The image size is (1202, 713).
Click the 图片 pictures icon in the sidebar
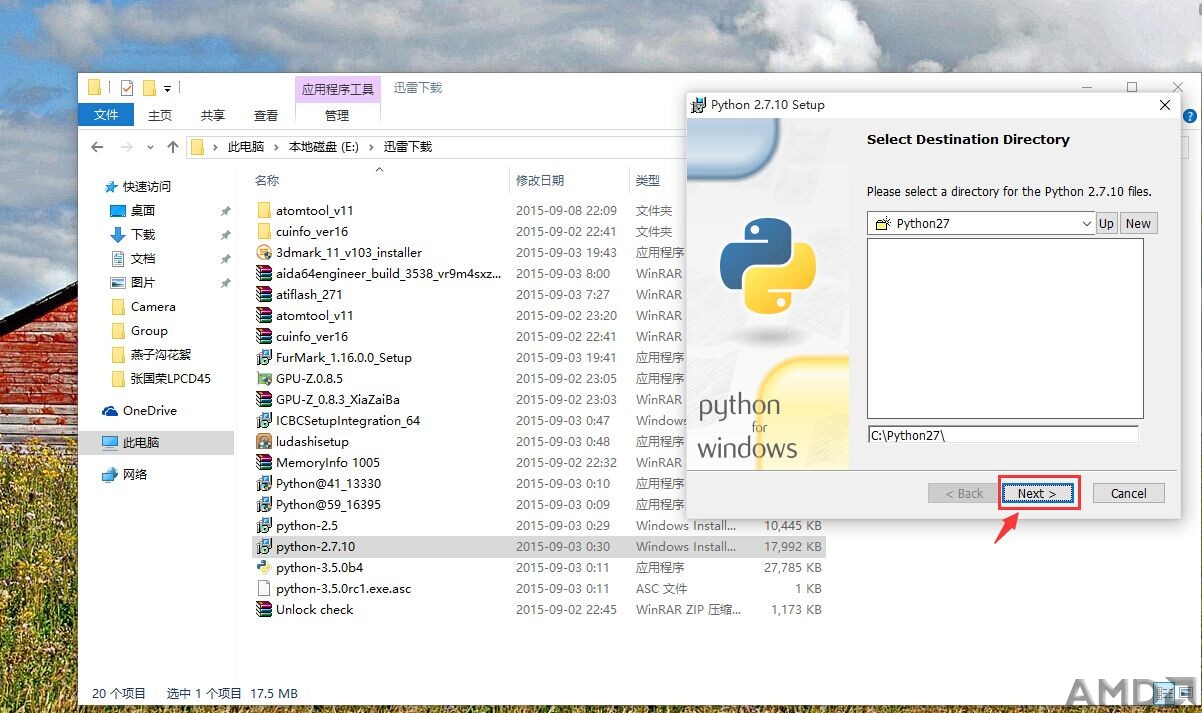pyautogui.click(x=118, y=283)
